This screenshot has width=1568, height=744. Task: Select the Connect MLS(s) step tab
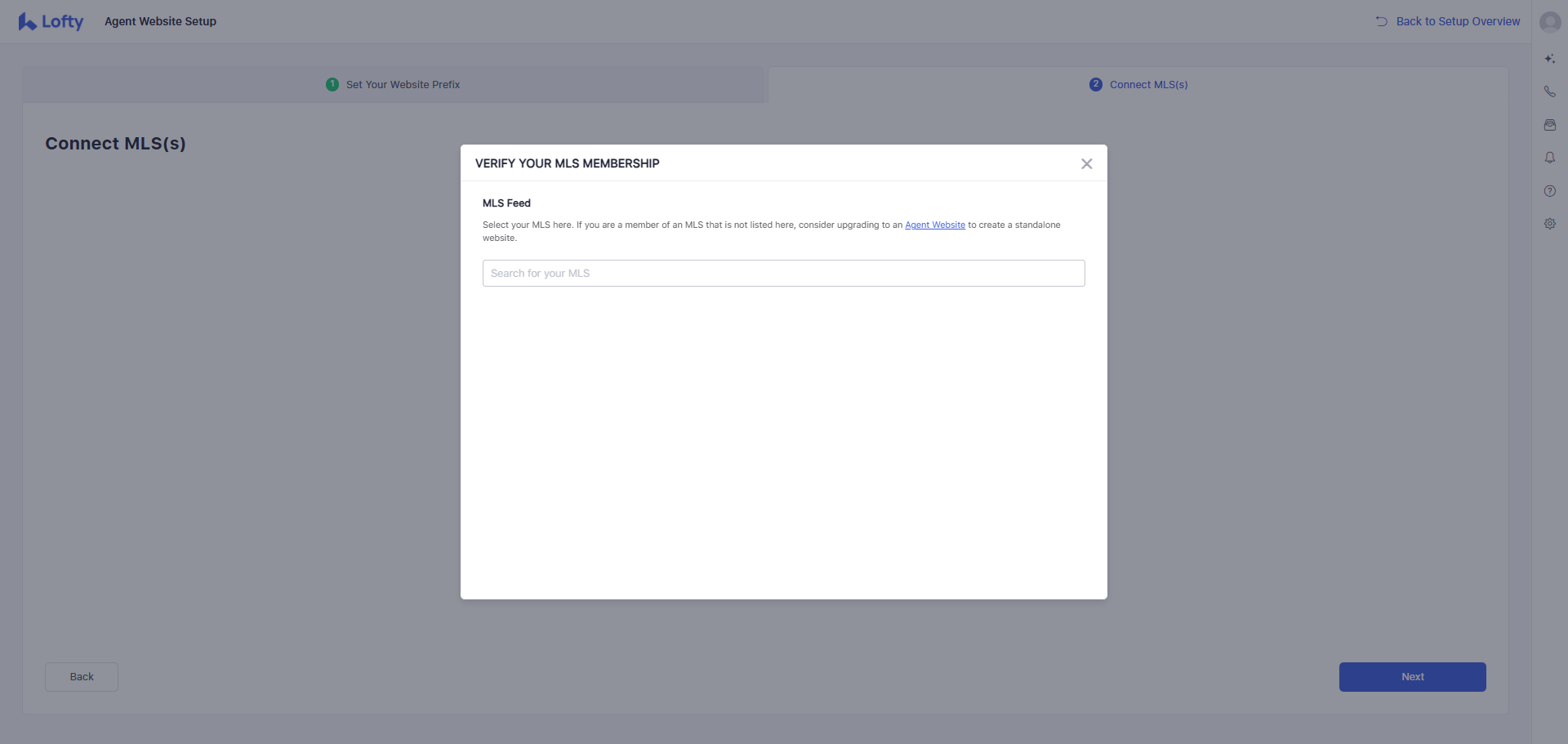1148,85
